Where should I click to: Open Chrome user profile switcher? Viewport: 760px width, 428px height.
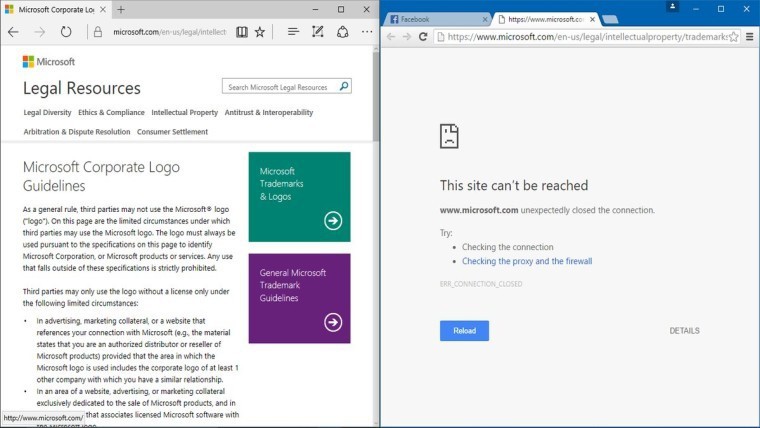[674, 8]
